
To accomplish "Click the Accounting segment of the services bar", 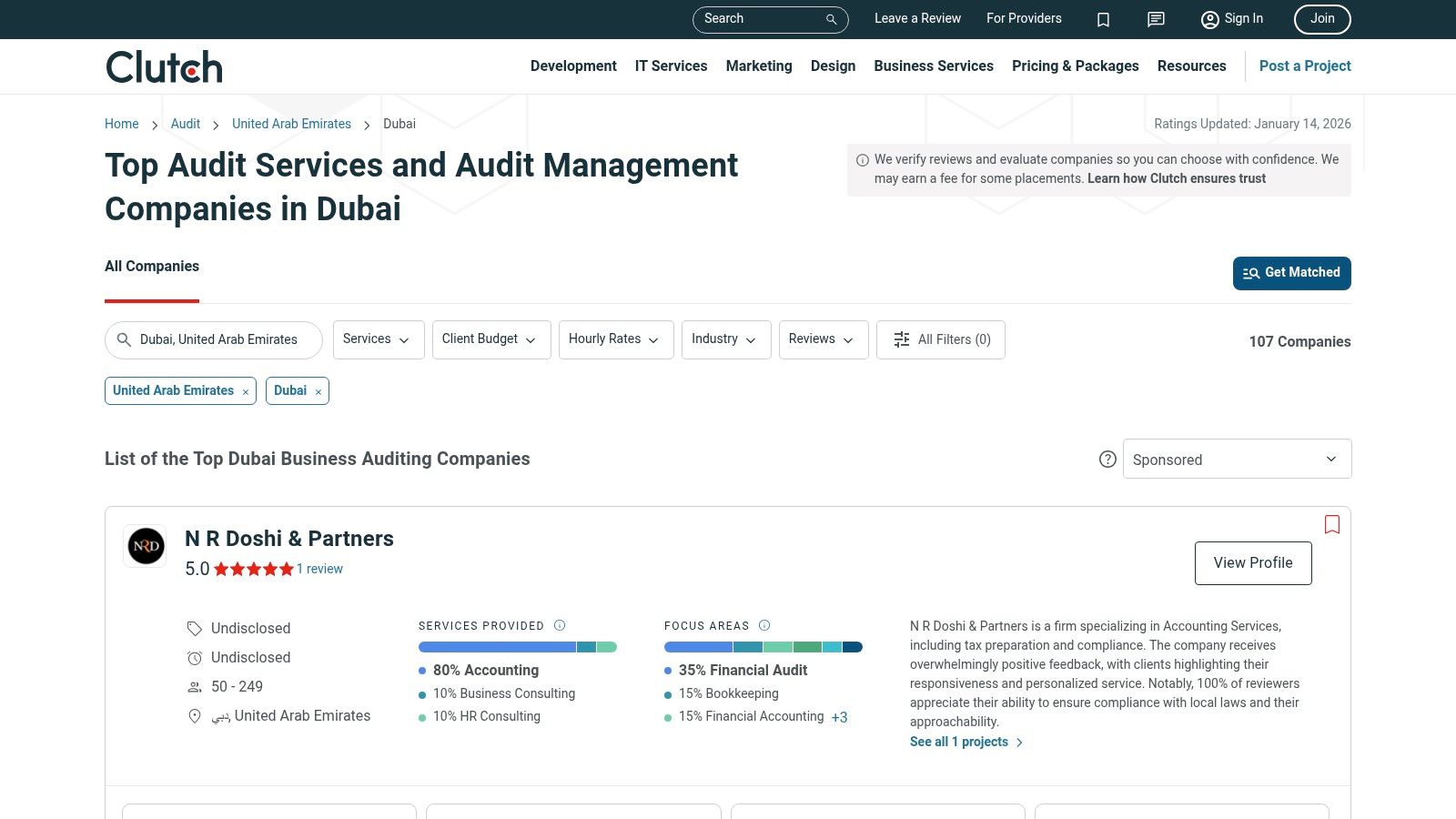I will 496,646.
